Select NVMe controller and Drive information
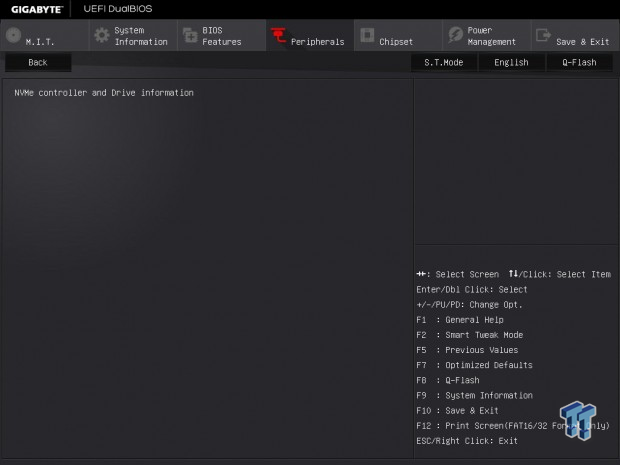Screen dimensions: 620x465 104,93
